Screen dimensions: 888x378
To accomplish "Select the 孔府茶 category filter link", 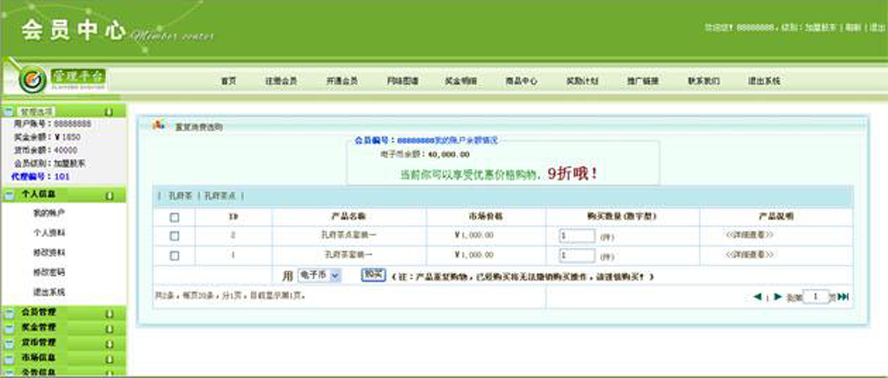I will click(x=180, y=196).
